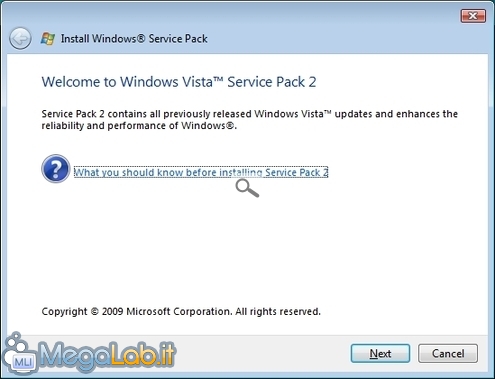The width and height of the screenshot is (495, 379).
Task: Open 'What you should know before installing' link
Action: [201, 172]
